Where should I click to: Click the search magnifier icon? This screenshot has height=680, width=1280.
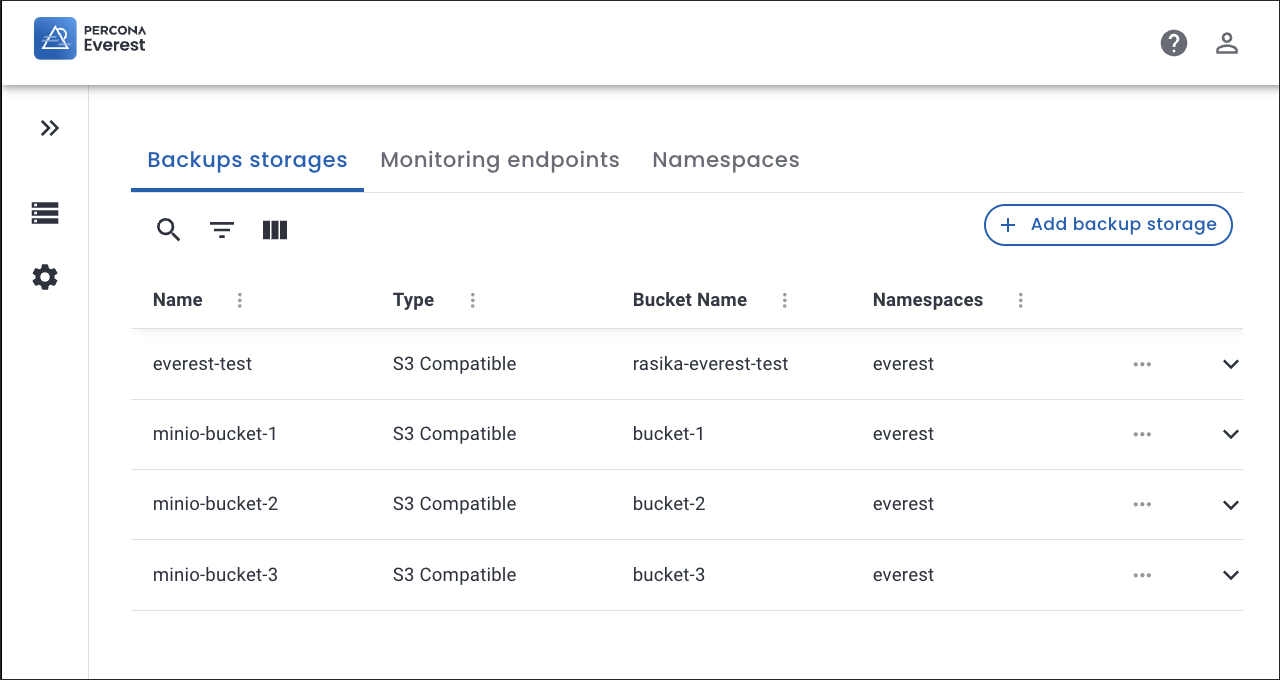168,230
